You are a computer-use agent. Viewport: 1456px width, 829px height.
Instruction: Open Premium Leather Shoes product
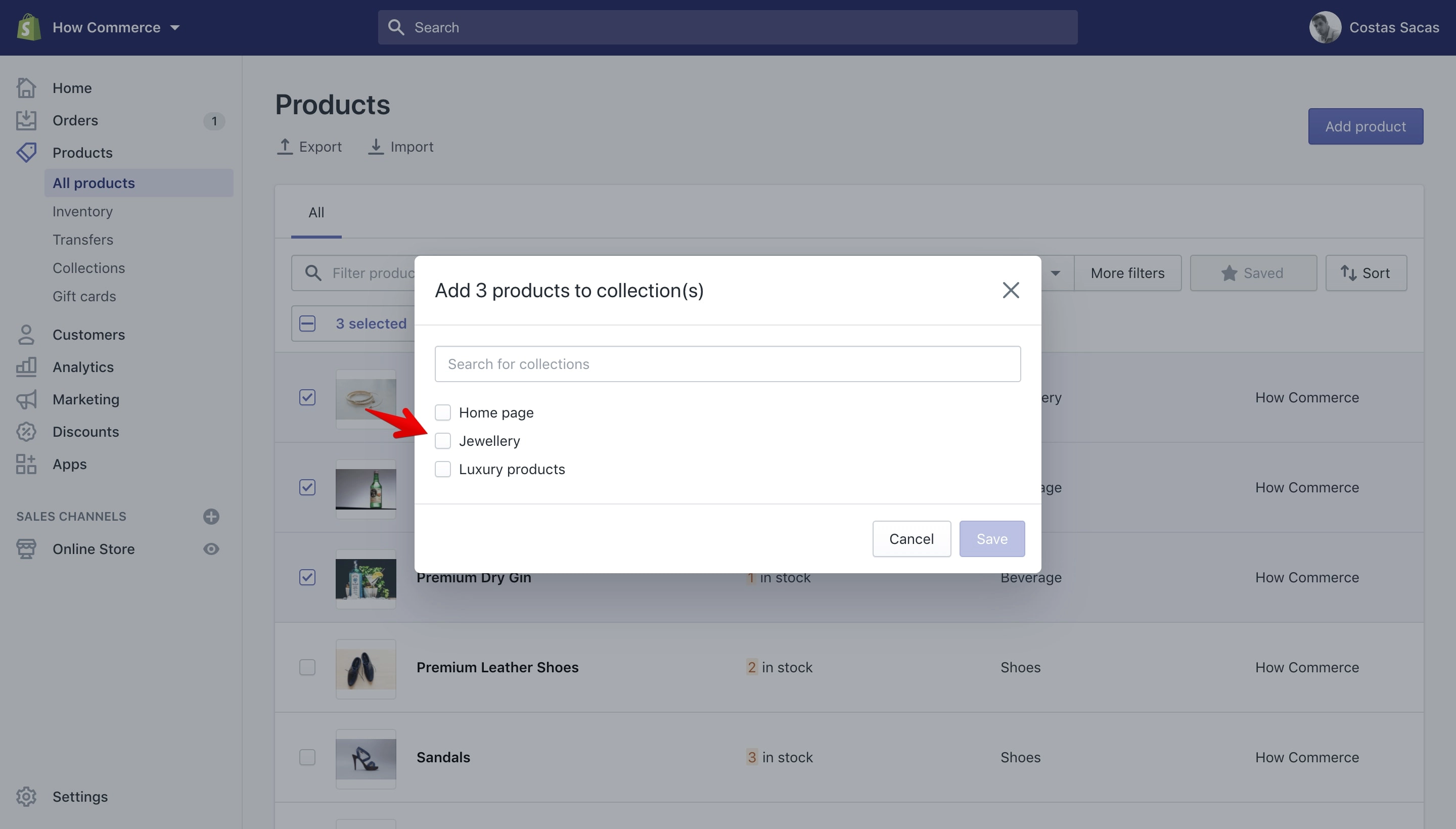coord(497,667)
